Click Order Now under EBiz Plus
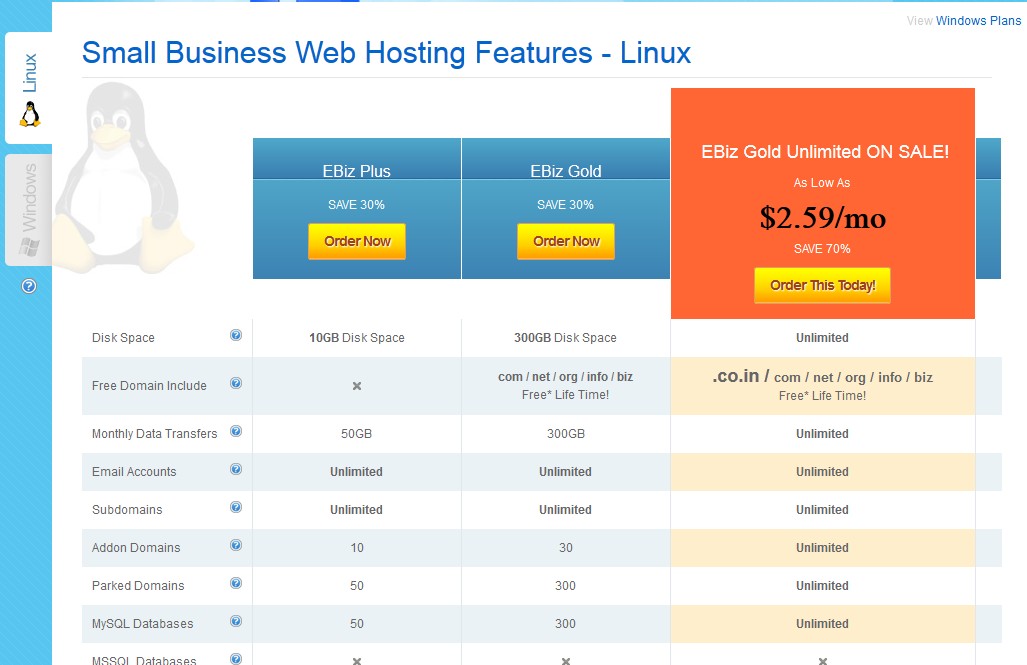Screen dimensions: 1027x665 [357, 241]
